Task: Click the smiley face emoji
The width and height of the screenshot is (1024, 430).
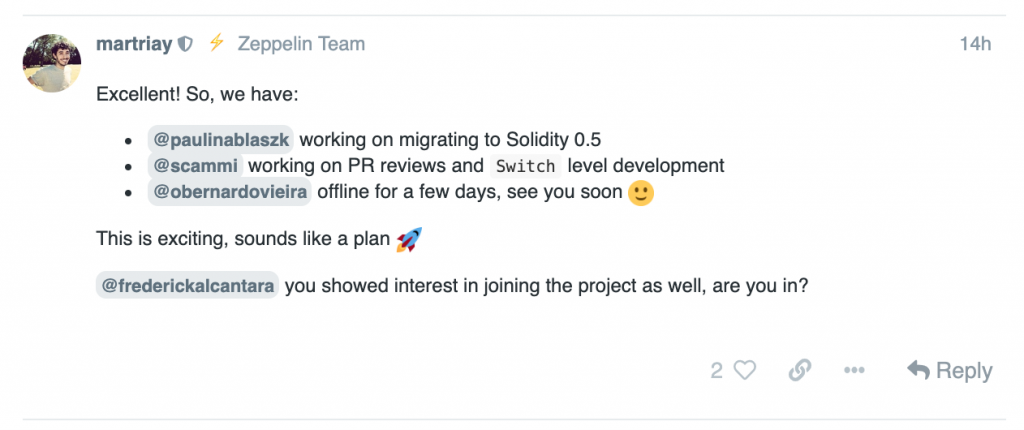Action: pos(641,194)
